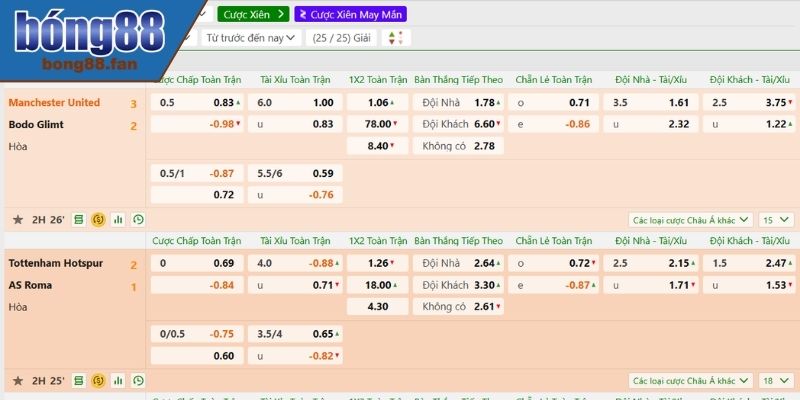Toggle the up/down sort arrows
This screenshot has height=400, width=800.
coord(395,38)
